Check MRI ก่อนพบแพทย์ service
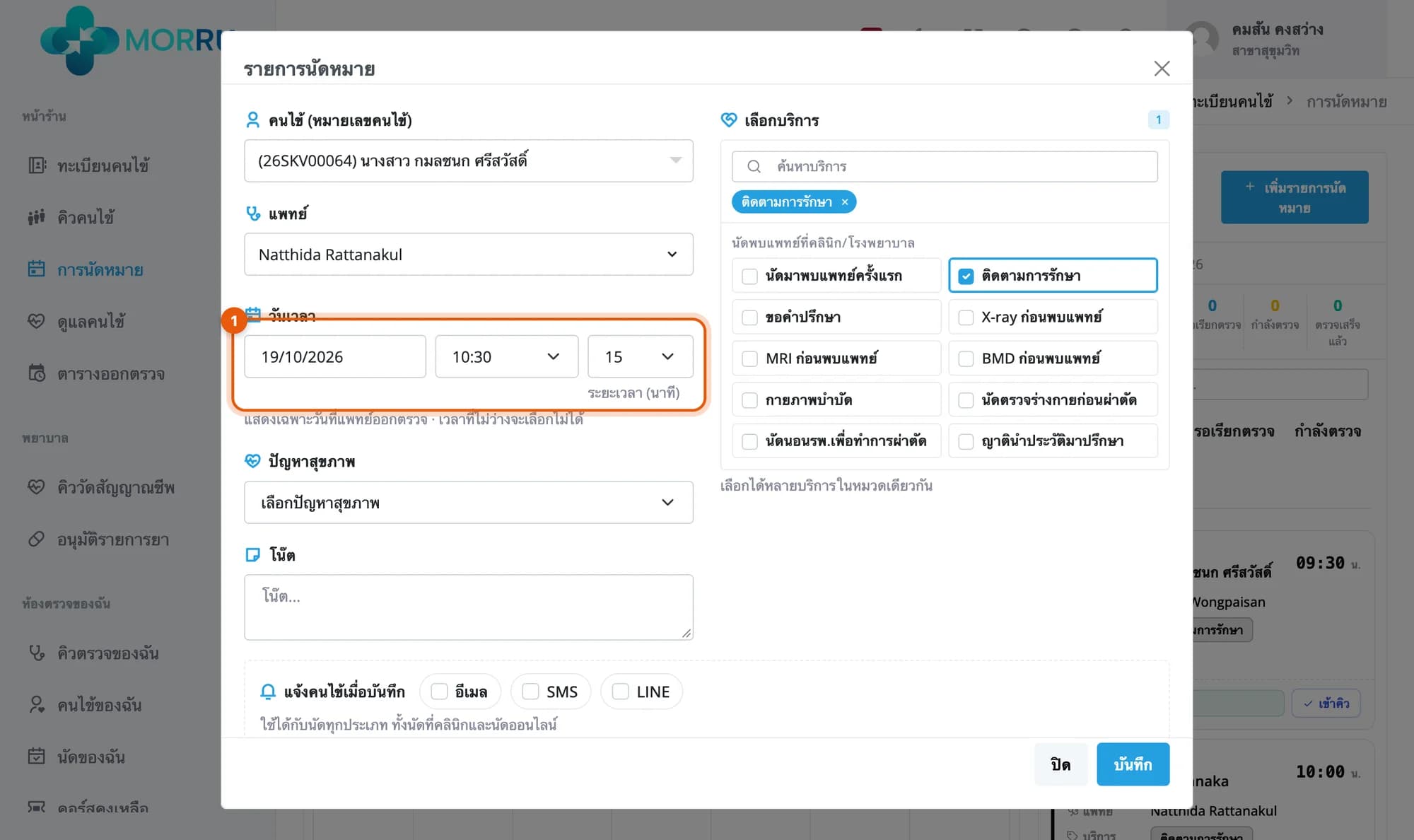 pyautogui.click(x=749, y=358)
